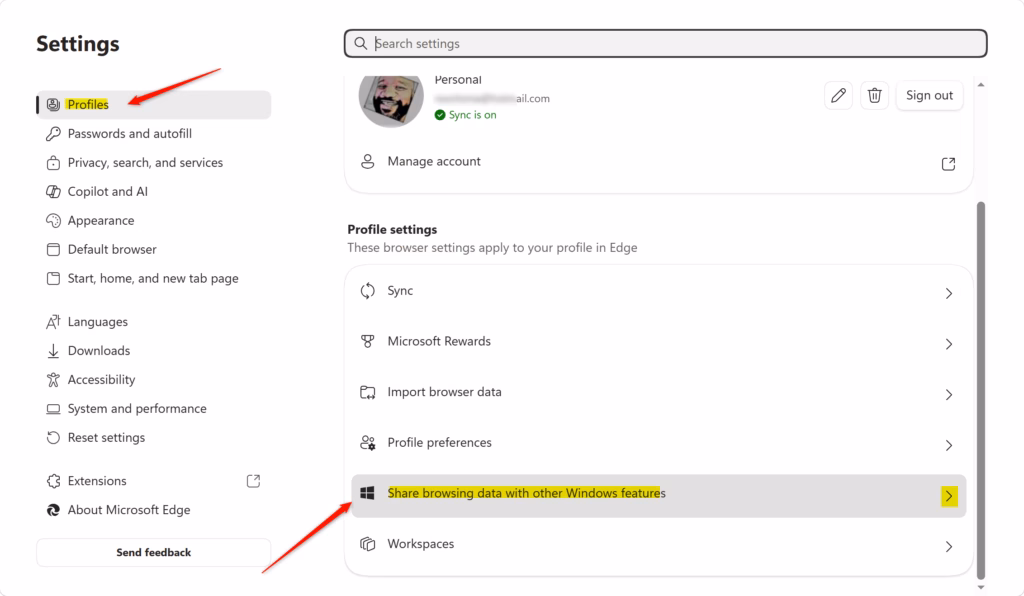The height and width of the screenshot is (596, 1024).
Task: Open Manage account
Action: pyautogui.click(x=659, y=162)
